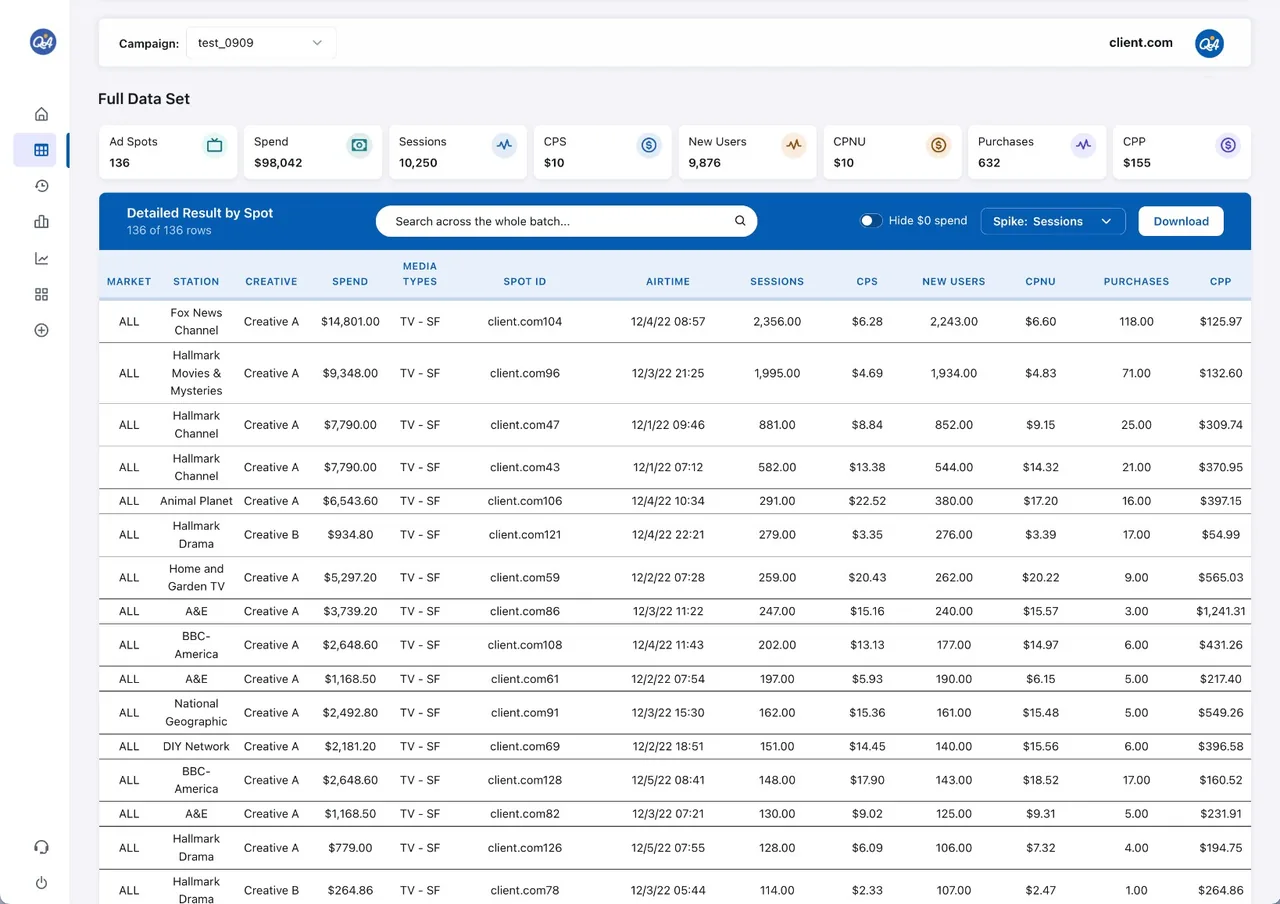
Task: Click the Spend money icon
Action: point(359,145)
